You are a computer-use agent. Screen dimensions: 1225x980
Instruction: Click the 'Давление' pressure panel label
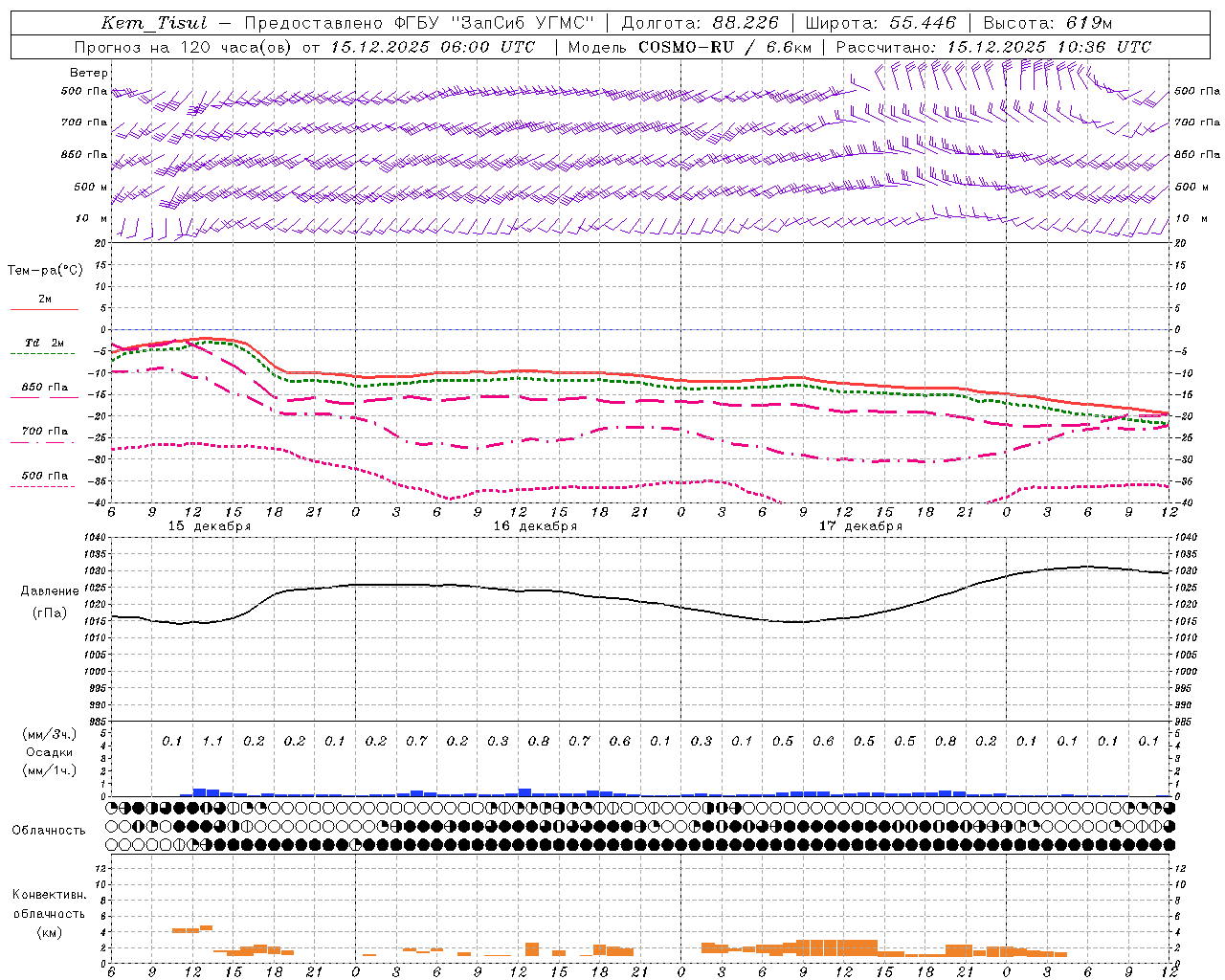tap(50, 591)
